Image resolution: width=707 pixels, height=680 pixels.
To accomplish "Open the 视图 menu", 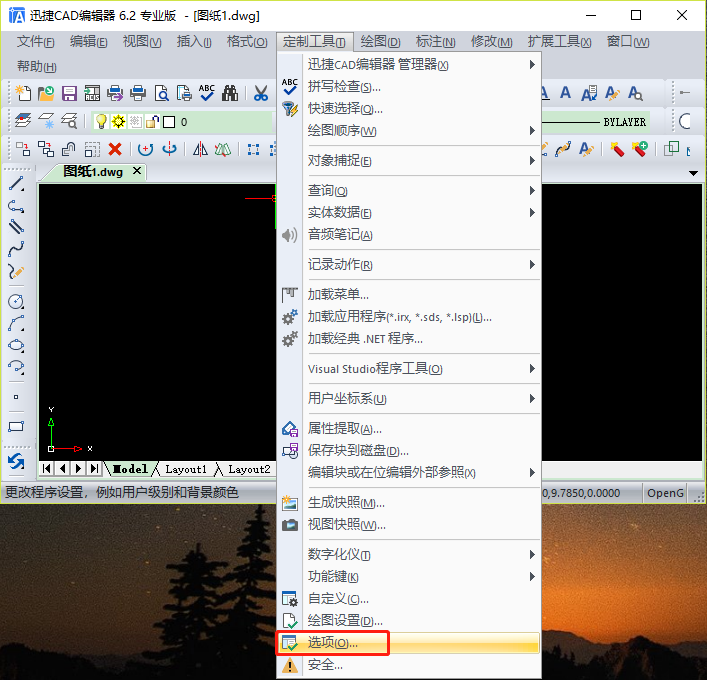I will coord(142,42).
